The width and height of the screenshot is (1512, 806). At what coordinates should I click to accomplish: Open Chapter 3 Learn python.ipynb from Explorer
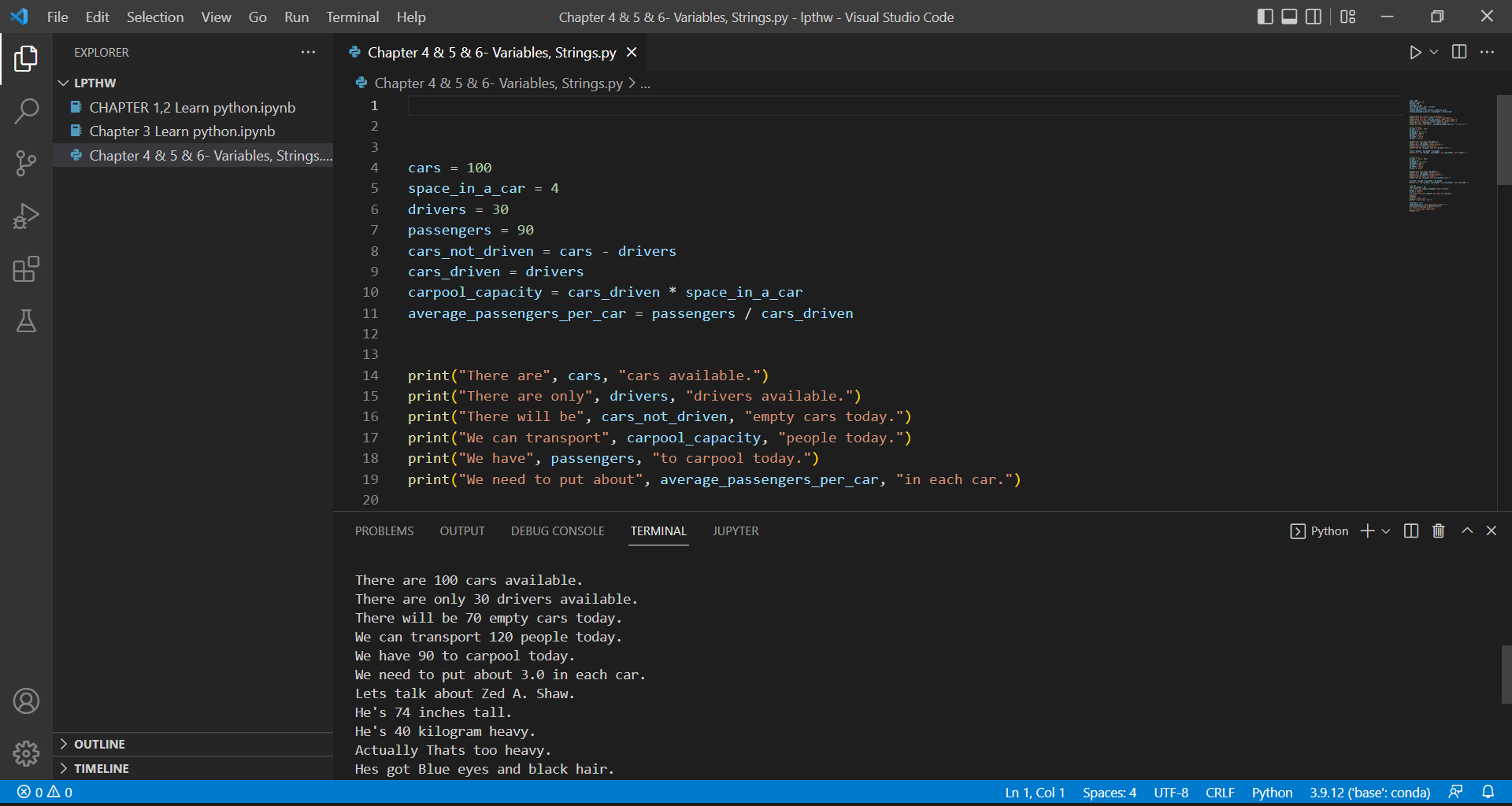183,131
